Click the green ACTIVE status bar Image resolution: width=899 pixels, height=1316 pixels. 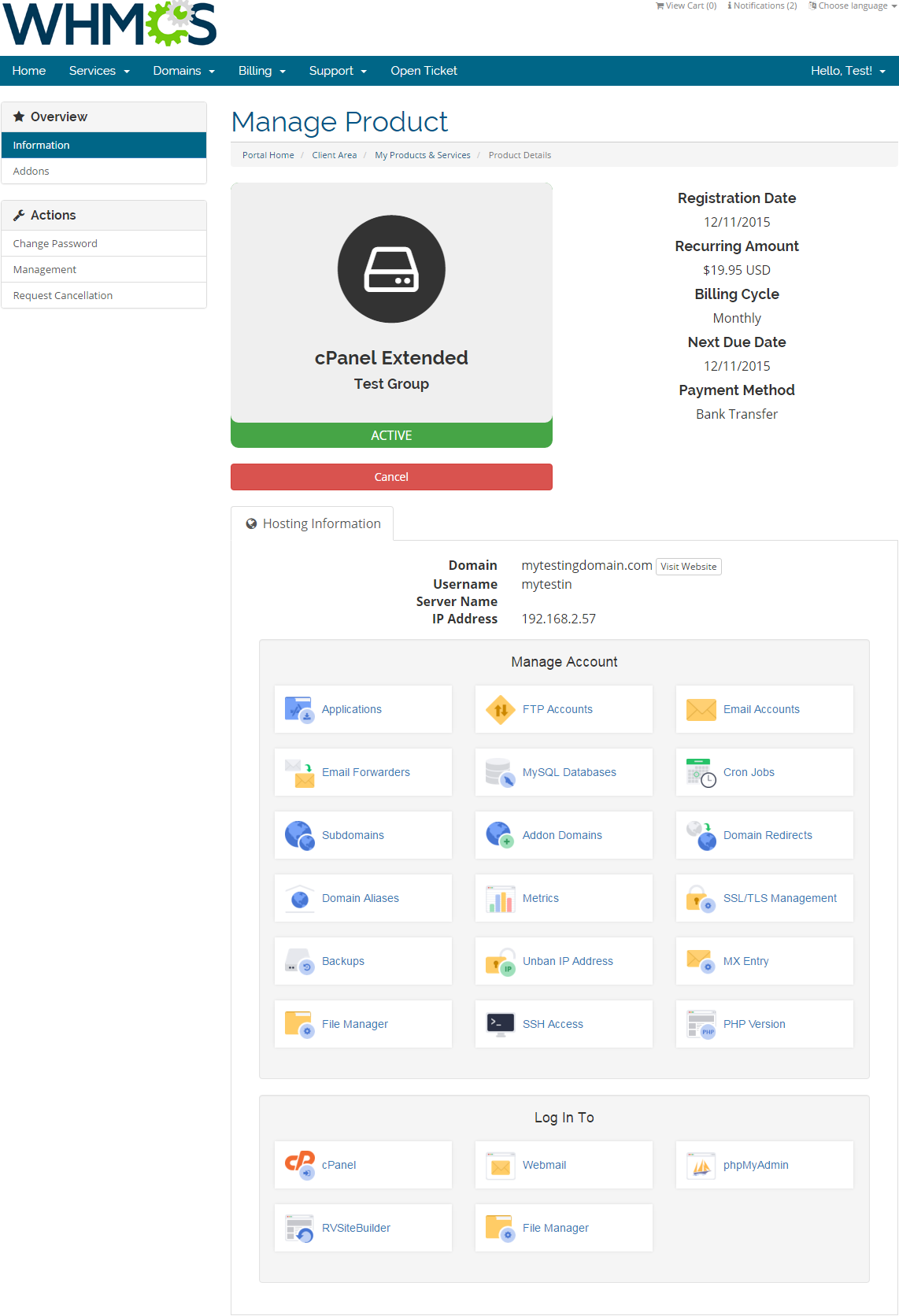[x=391, y=435]
